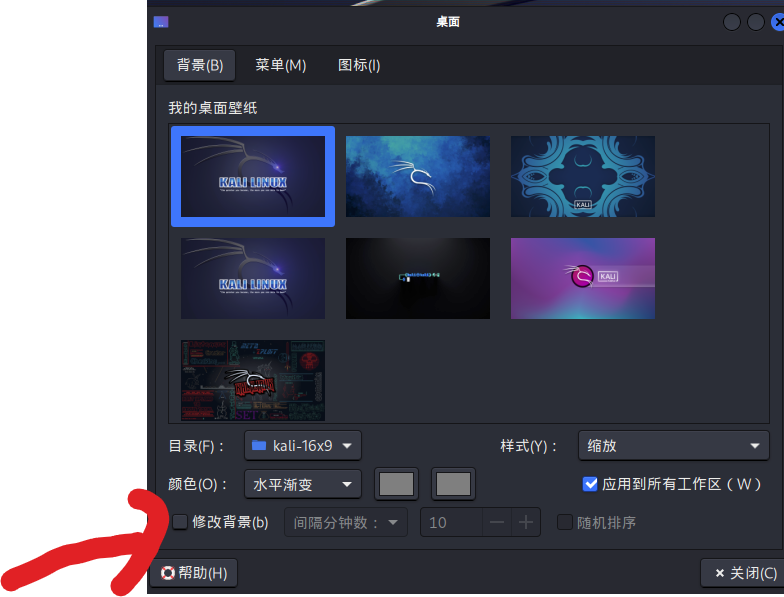Choose the teal ornamental pattern Kali wallpaper
This screenshot has width=784, height=597.
point(583,177)
